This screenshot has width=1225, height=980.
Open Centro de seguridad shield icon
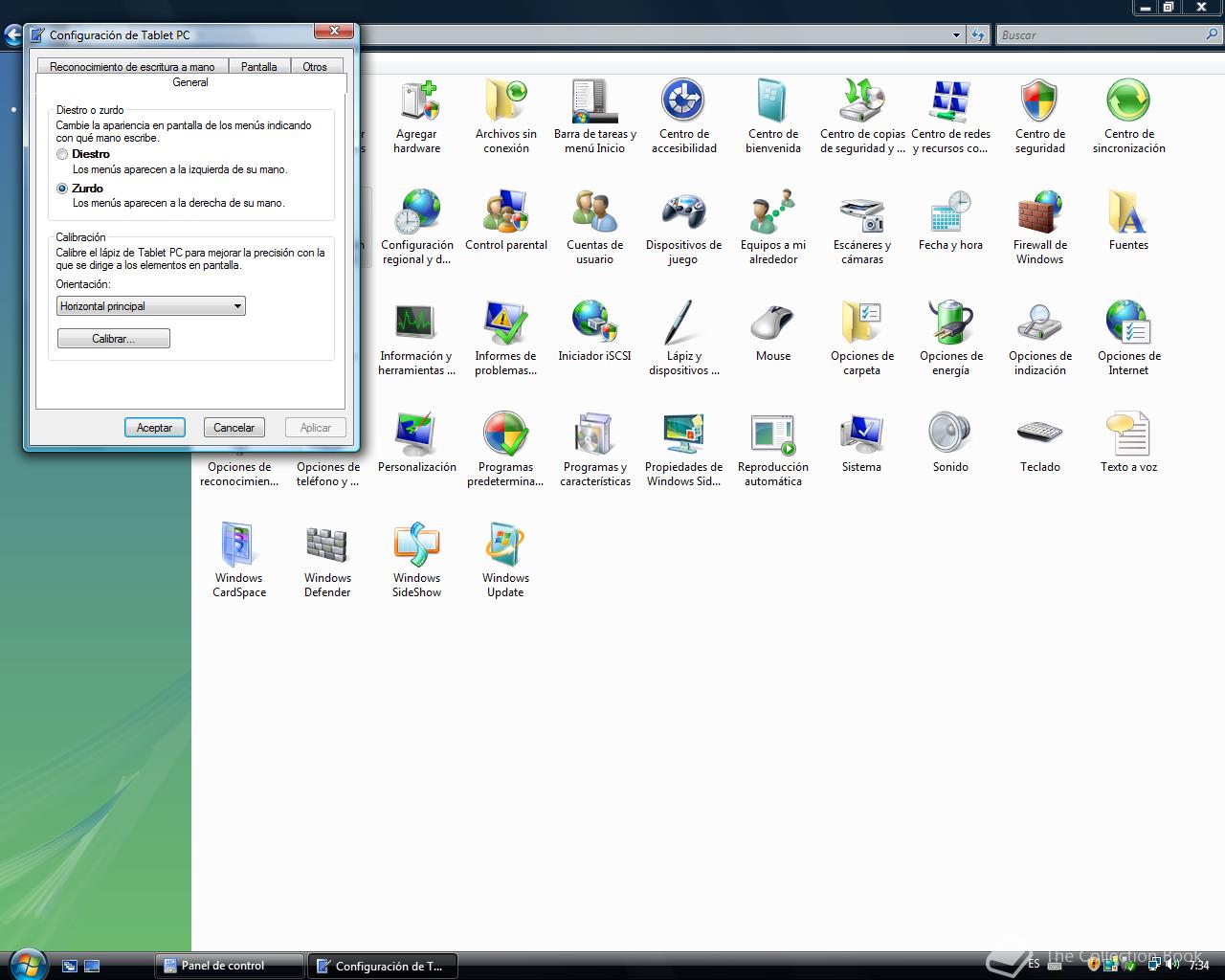tap(1039, 101)
